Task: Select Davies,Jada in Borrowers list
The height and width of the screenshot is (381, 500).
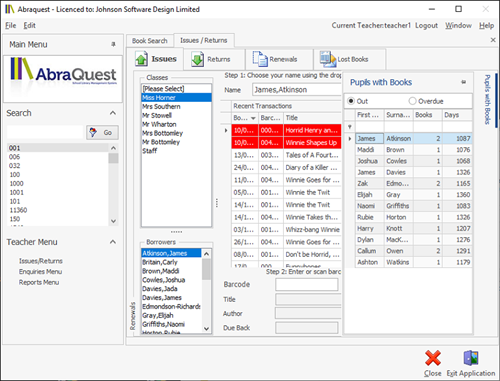Action: point(171,289)
